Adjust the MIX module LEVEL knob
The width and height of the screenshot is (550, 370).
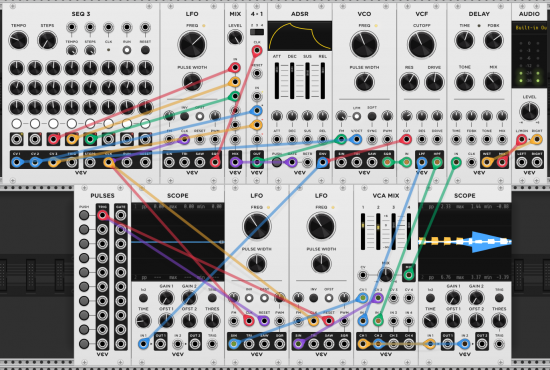(235, 38)
